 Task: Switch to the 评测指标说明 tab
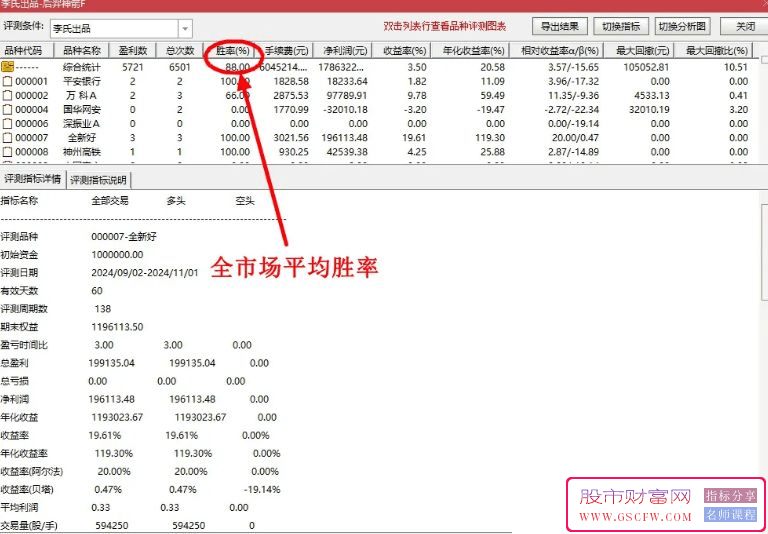pos(98,180)
